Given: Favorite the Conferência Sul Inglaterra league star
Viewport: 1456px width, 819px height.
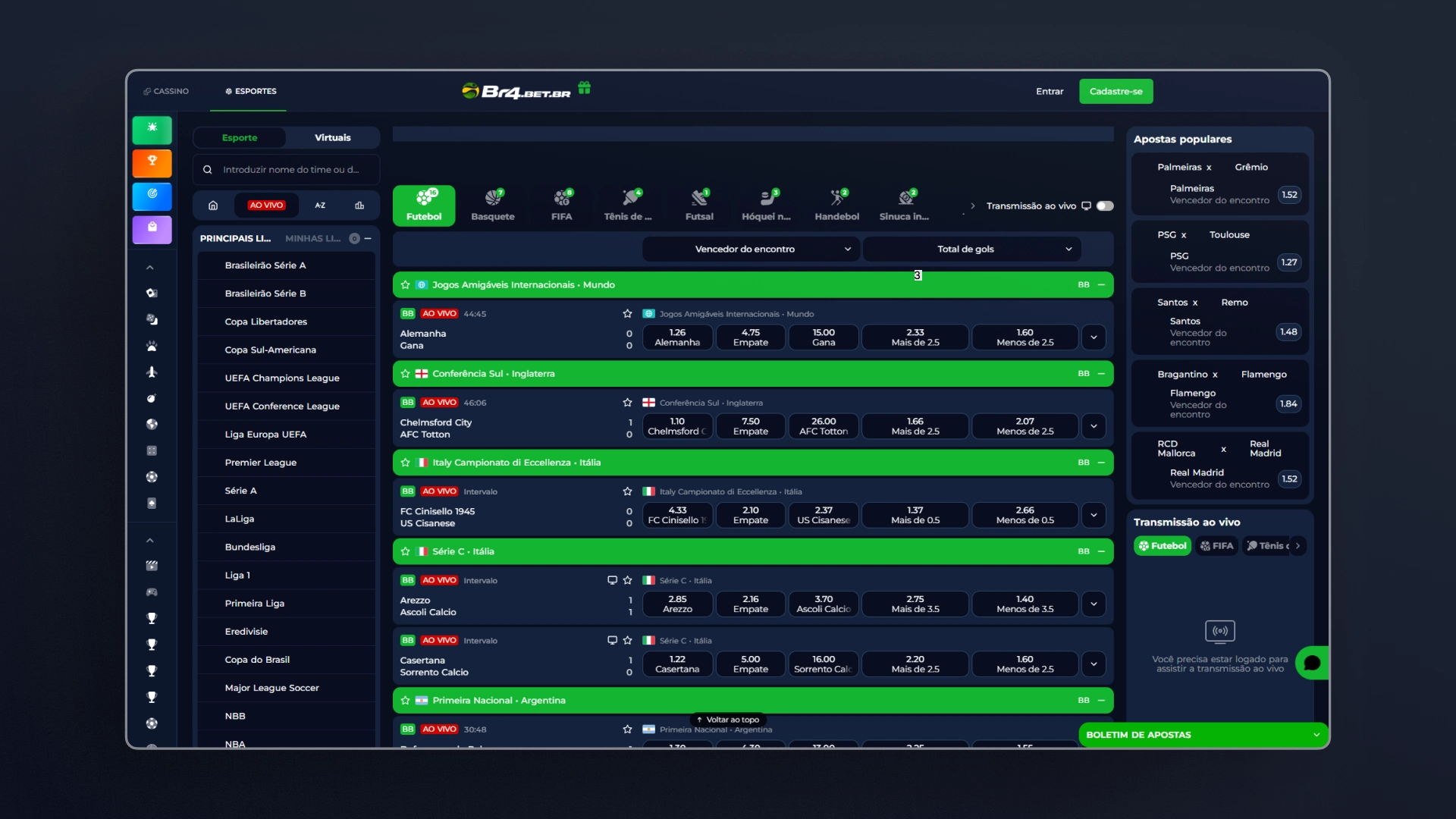Looking at the screenshot, I should (405, 374).
